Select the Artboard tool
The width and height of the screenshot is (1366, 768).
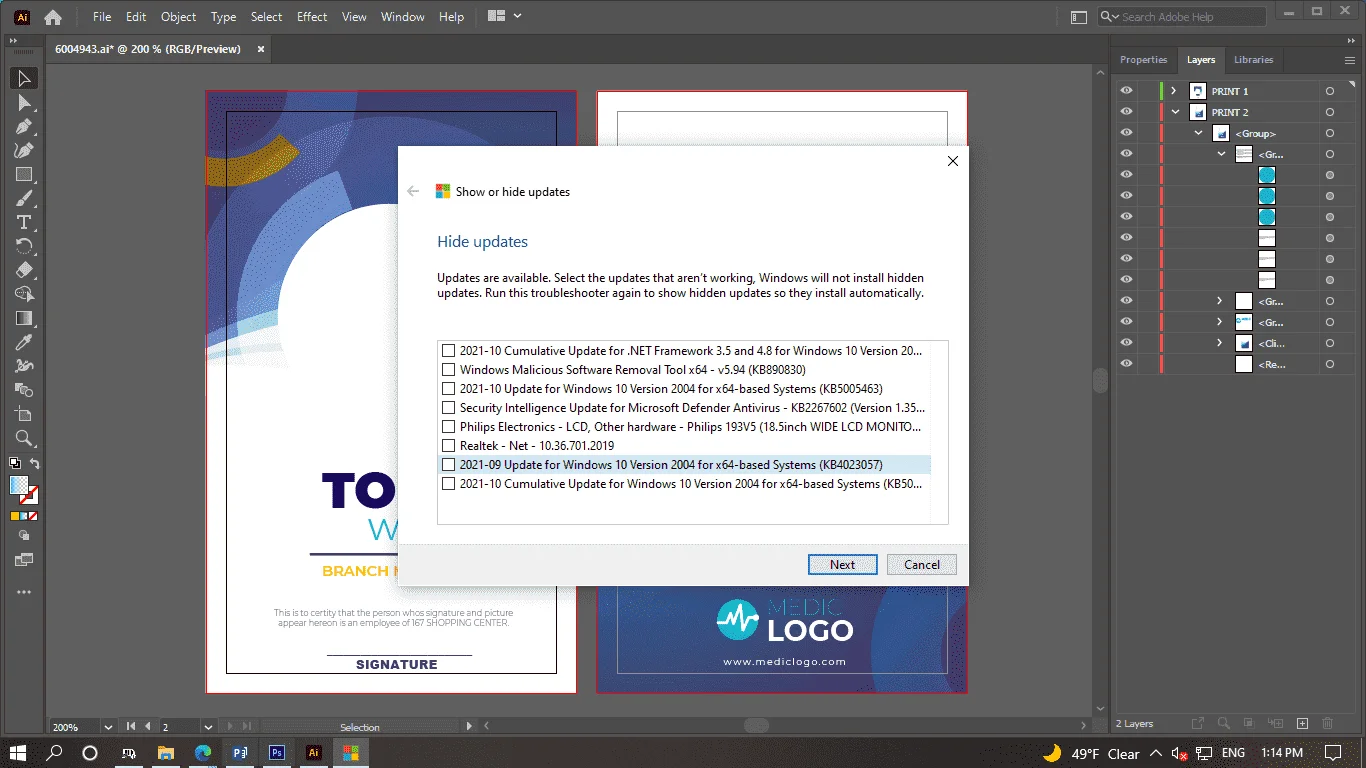click(25, 414)
